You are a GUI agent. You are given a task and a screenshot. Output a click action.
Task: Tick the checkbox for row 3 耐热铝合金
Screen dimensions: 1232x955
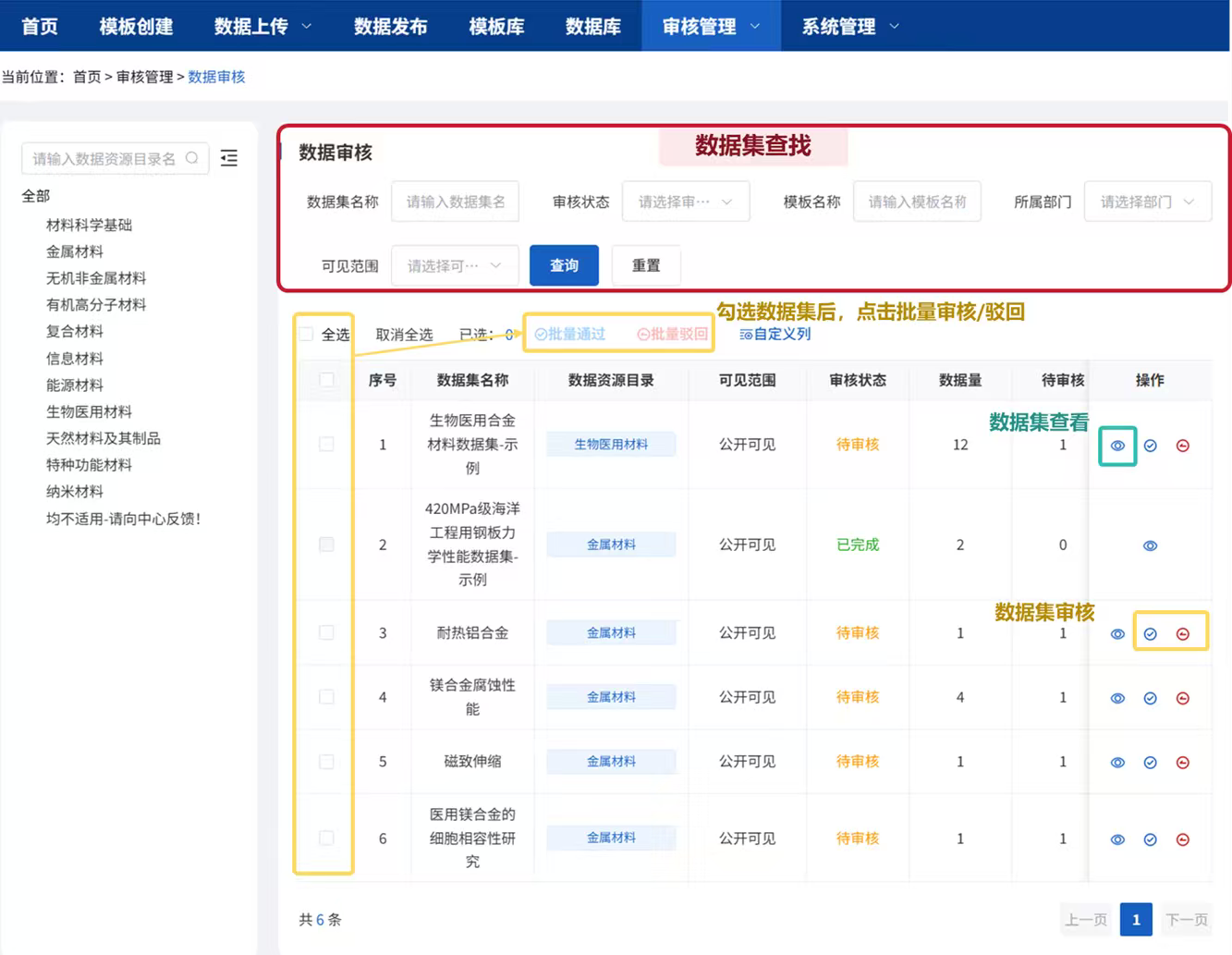pos(326,633)
